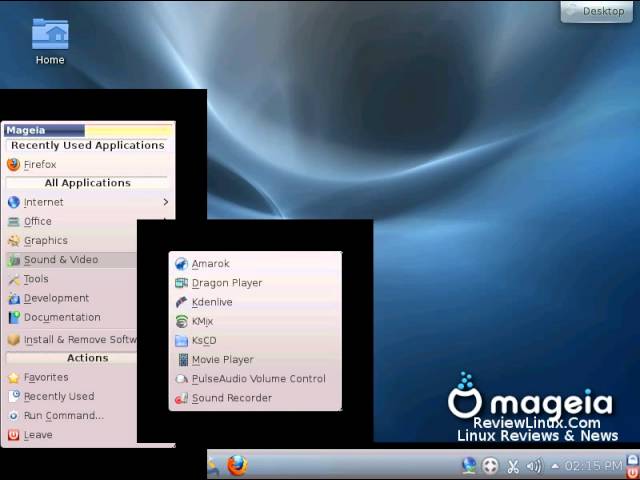Launch Dragon Player
Image resolution: width=640 pixels, height=480 pixels.
coord(255,283)
